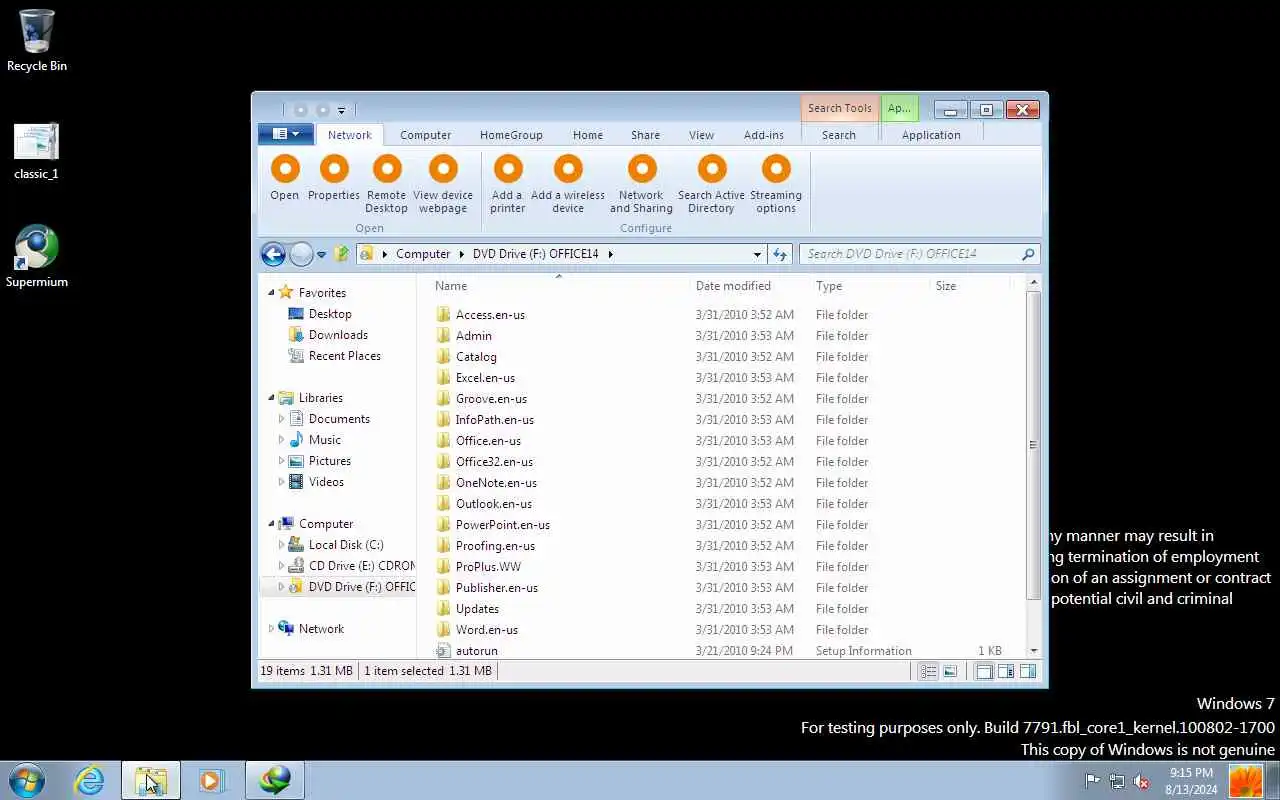This screenshot has width=1280, height=800.
Task: Select CD Drive (E:) in the tree
Action: 351,566
